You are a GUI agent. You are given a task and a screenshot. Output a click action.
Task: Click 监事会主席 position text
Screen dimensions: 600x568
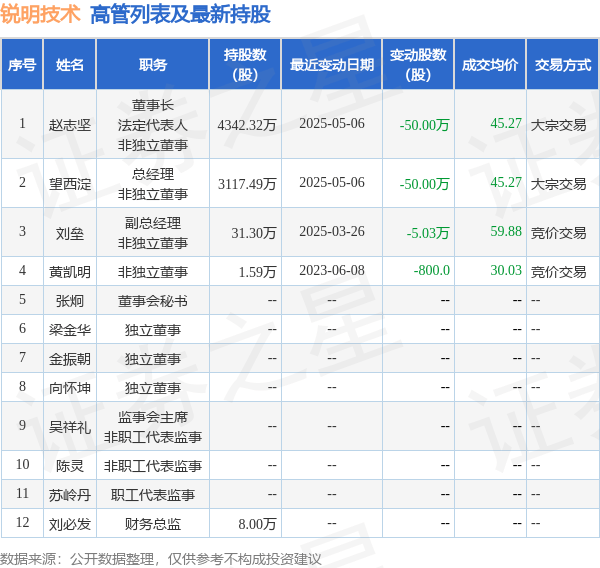[x=153, y=417]
